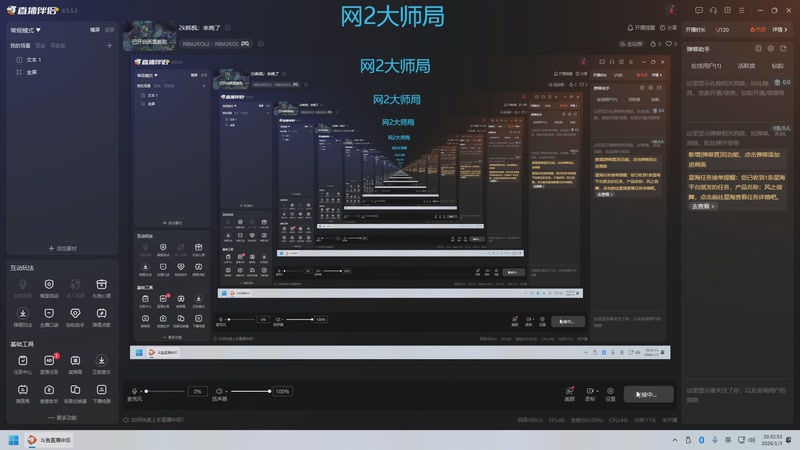Click the Jordan logo avatar at top
Image resolution: width=800 pixels, height=450 pixels.
point(671,10)
